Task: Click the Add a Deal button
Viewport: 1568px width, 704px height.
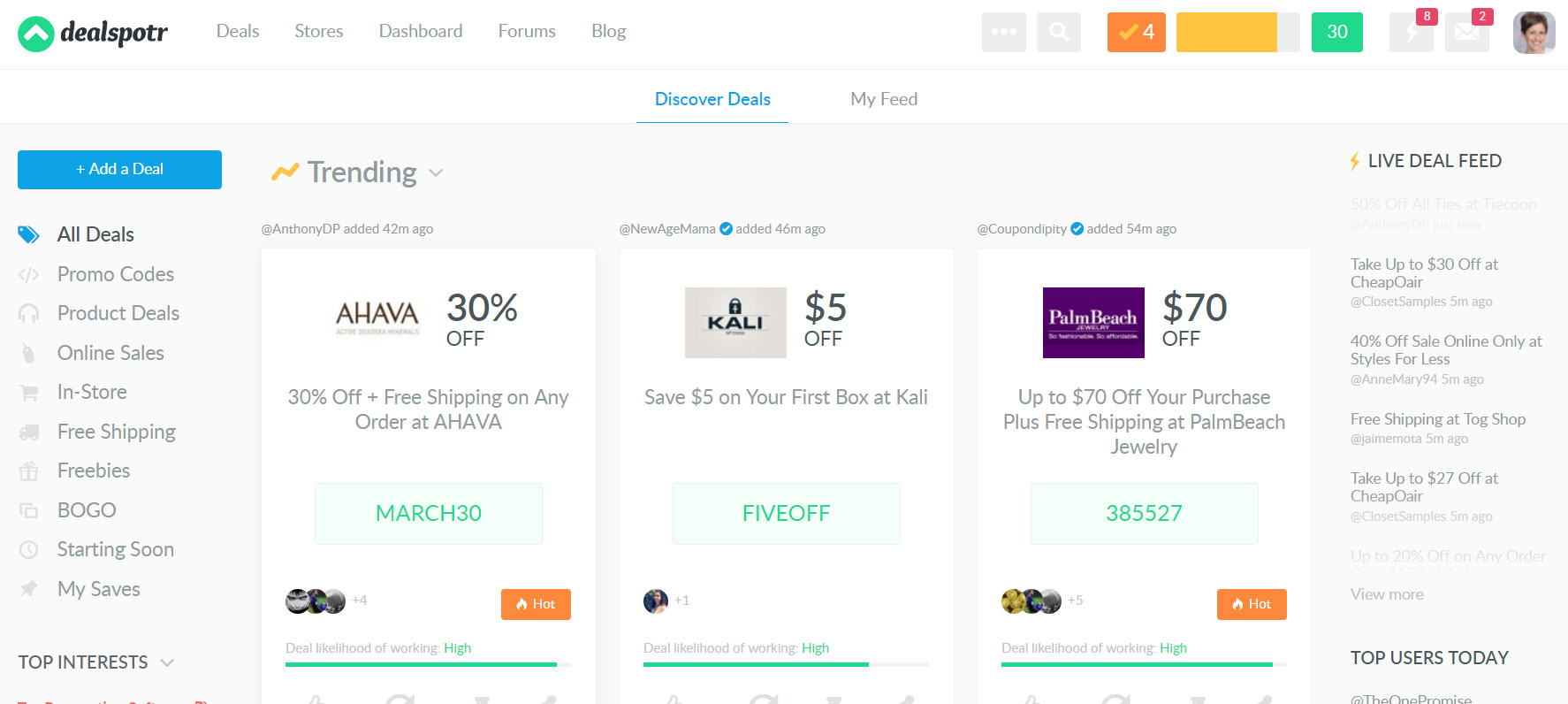Action: click(119, 169)
